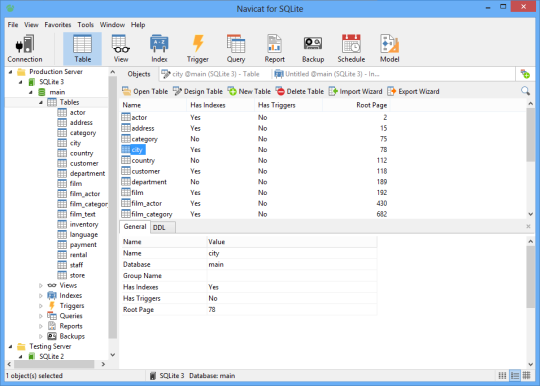Close the bottom info panel

tap(528, 226)
